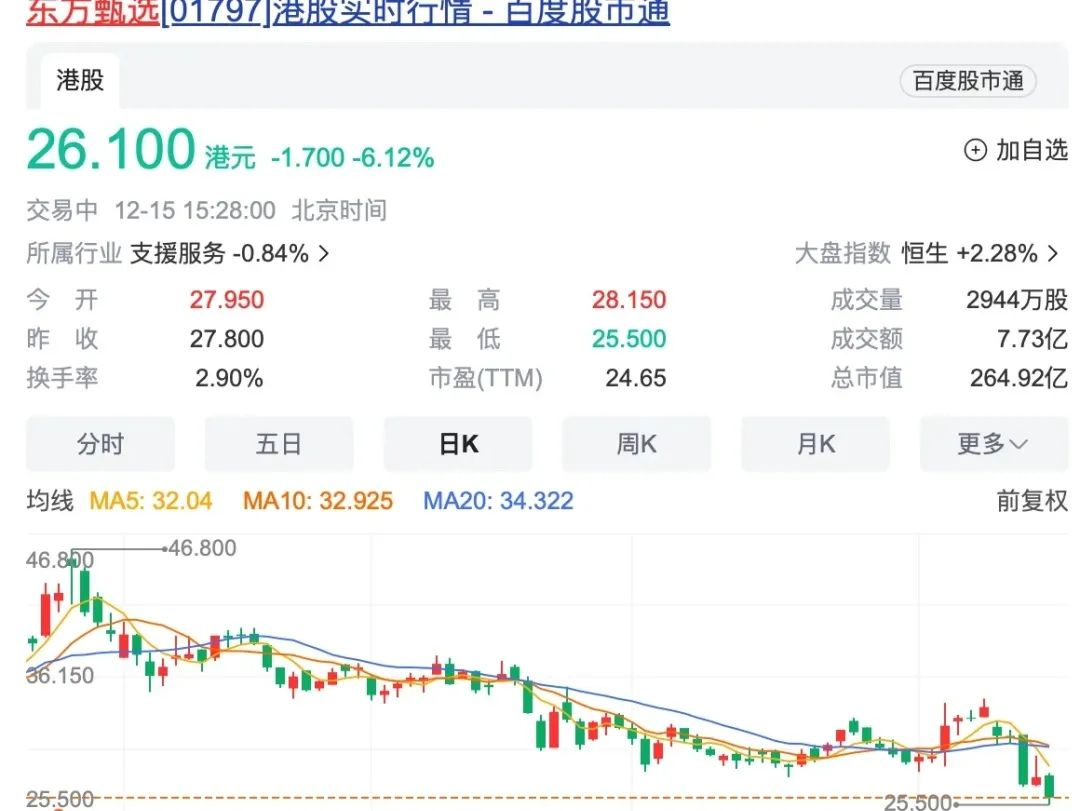Switch to the 分时 chart tab

pyautogui.click(x=101, y=444)
